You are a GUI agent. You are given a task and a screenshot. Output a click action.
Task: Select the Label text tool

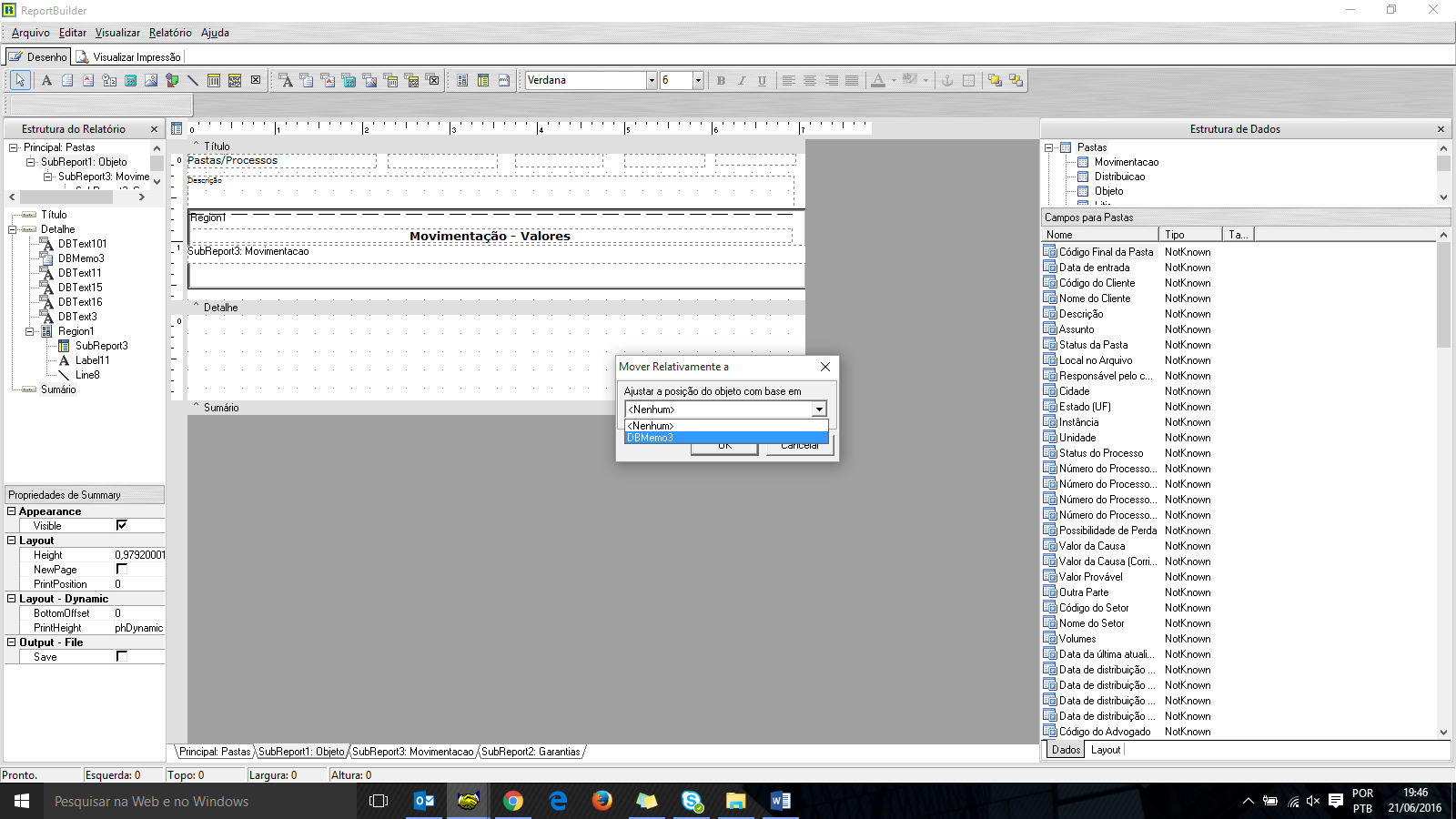coord(46,80)
